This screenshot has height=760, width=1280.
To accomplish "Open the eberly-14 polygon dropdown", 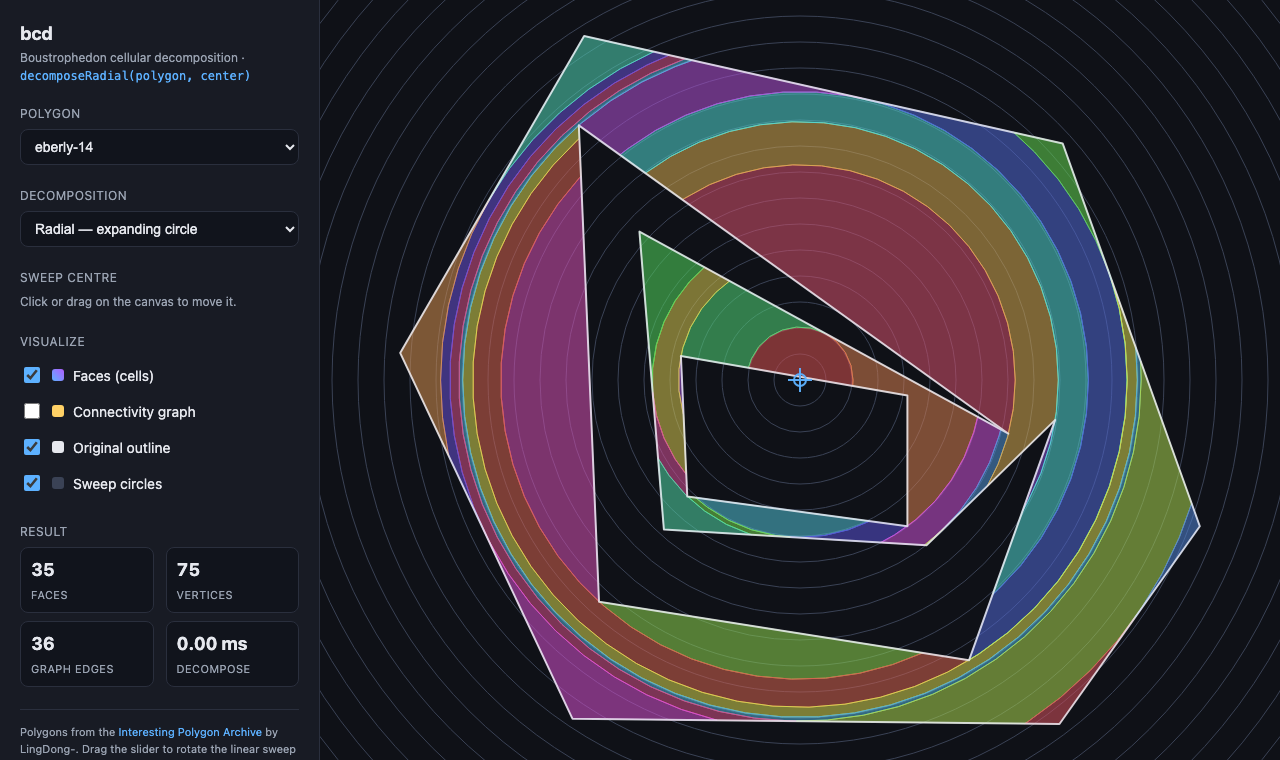I will pyautogui.click(x=159, y=147).
